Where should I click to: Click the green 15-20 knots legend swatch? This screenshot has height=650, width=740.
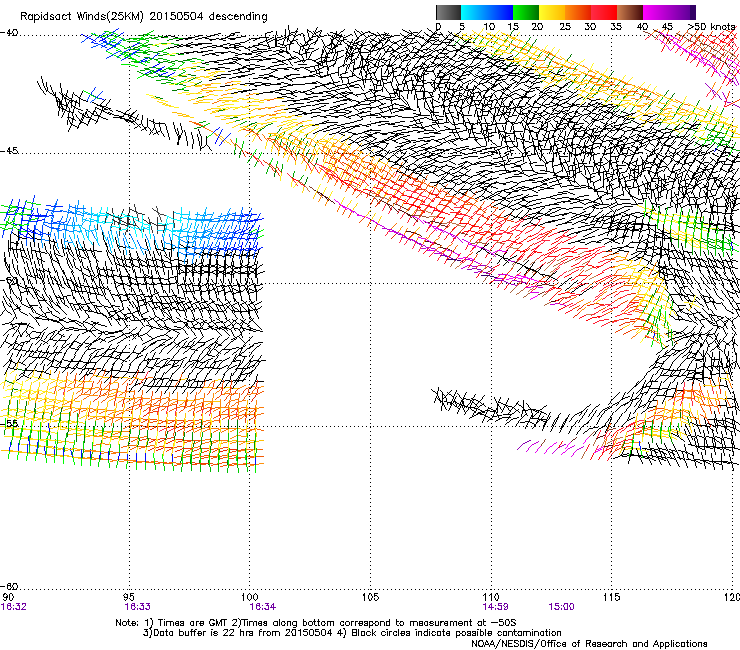(526, 12)
